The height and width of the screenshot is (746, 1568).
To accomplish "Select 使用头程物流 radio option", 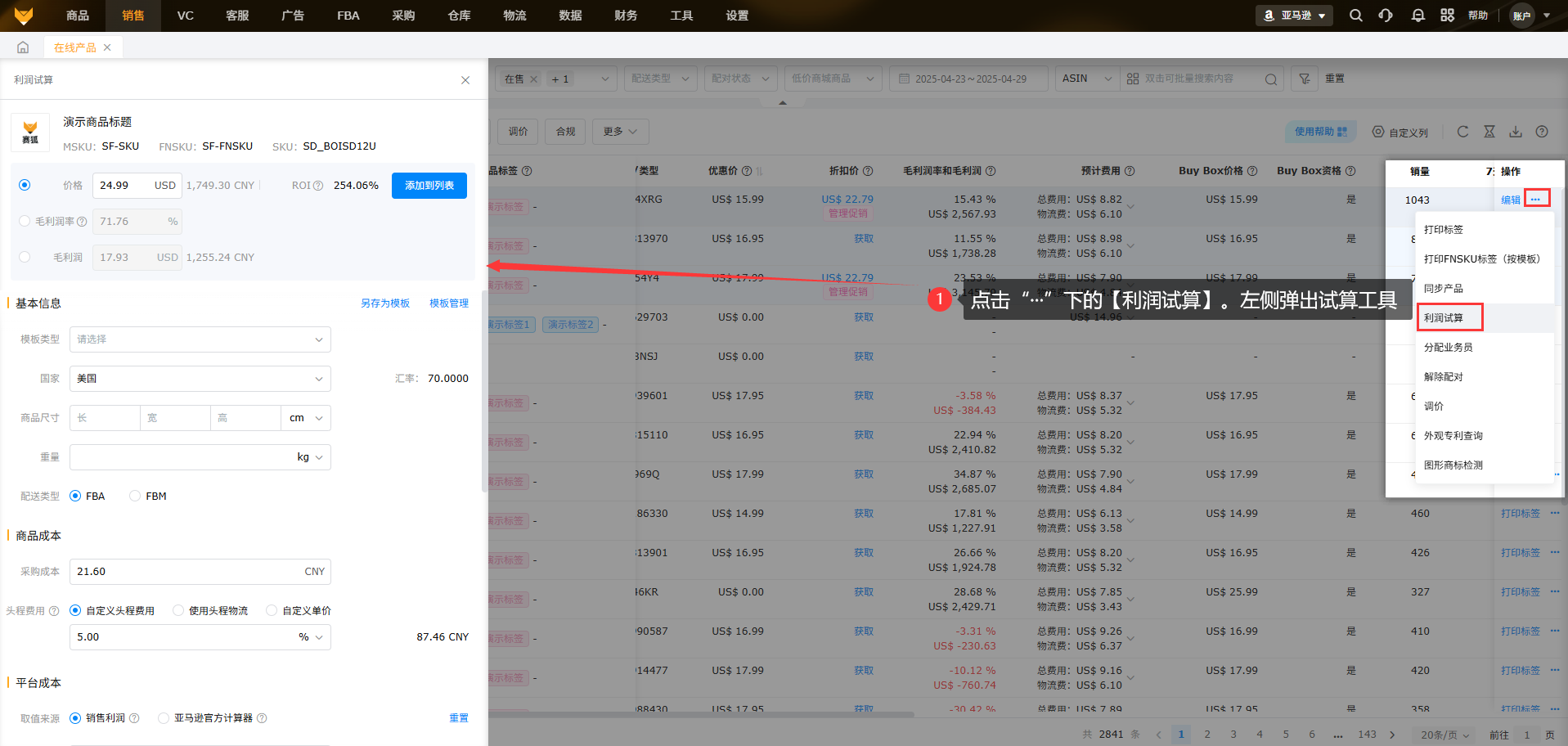I will click(178, 610).
